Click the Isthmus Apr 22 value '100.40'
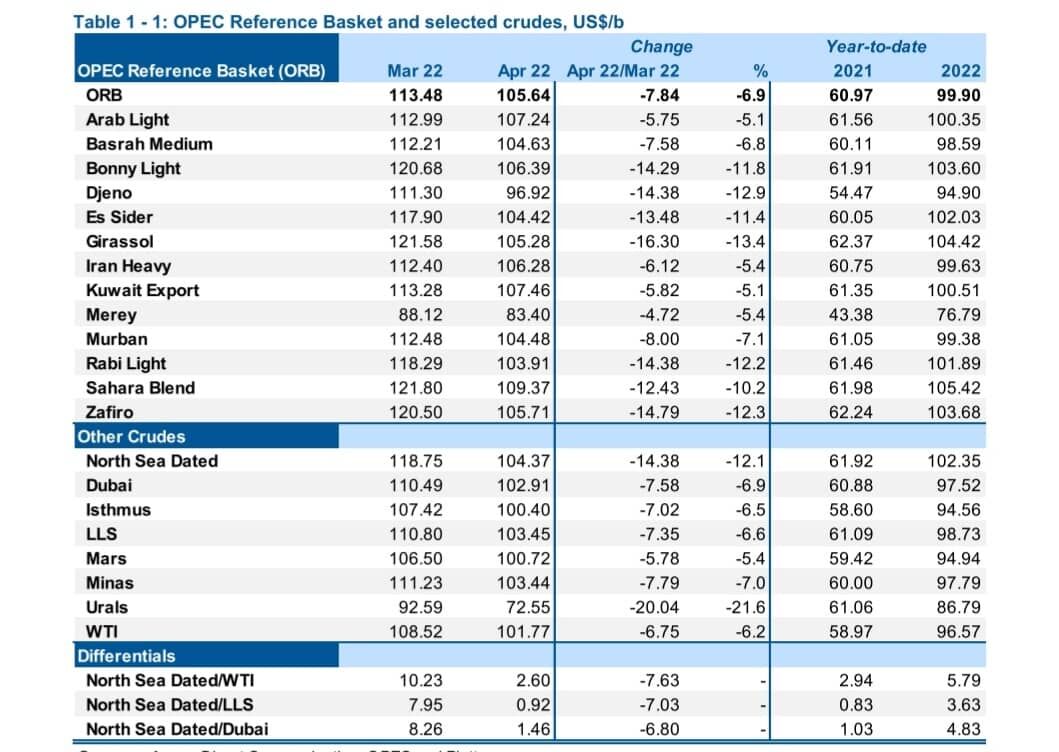The image size is (1059, 752). coord(523,509)
